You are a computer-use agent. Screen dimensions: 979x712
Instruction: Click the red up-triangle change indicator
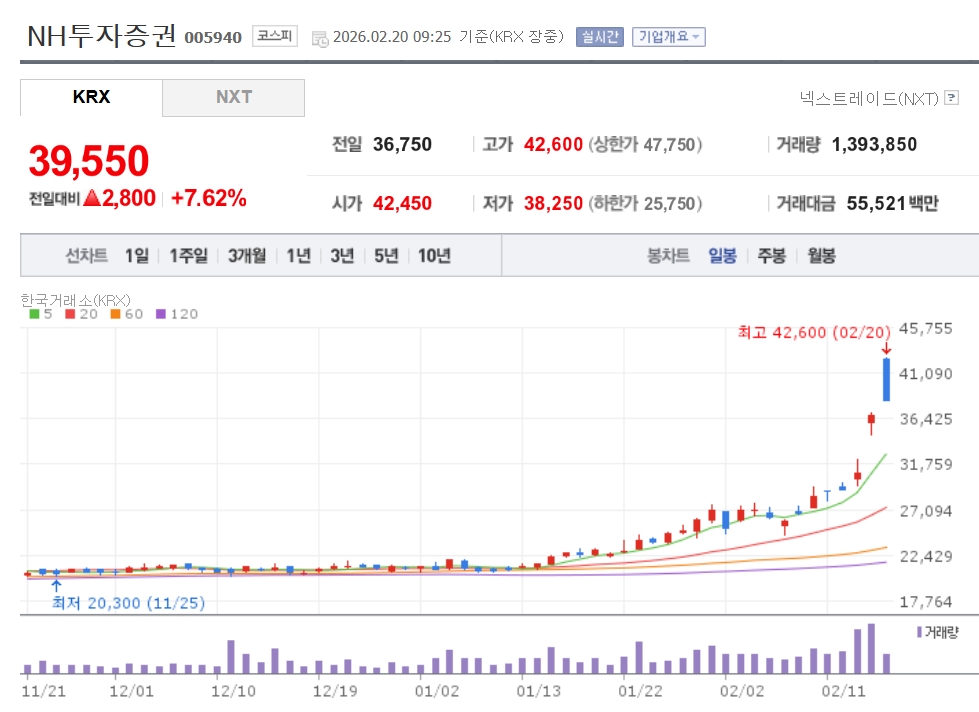point(92,198)
